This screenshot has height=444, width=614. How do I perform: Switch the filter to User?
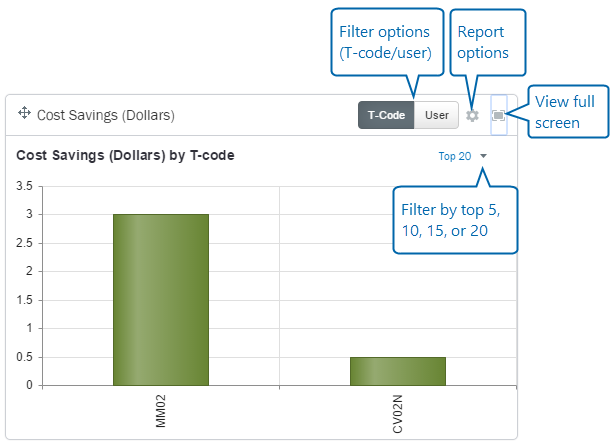(436, 115)
